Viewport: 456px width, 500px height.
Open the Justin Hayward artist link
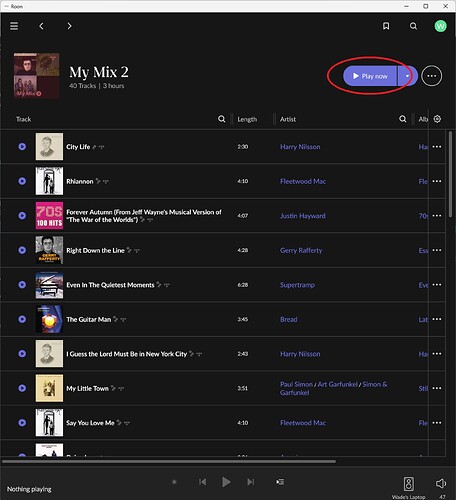pos(303,216)
